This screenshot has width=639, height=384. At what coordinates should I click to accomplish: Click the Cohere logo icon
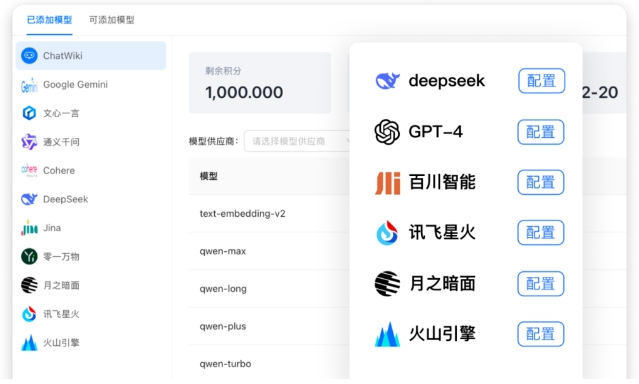click(29, 170)
